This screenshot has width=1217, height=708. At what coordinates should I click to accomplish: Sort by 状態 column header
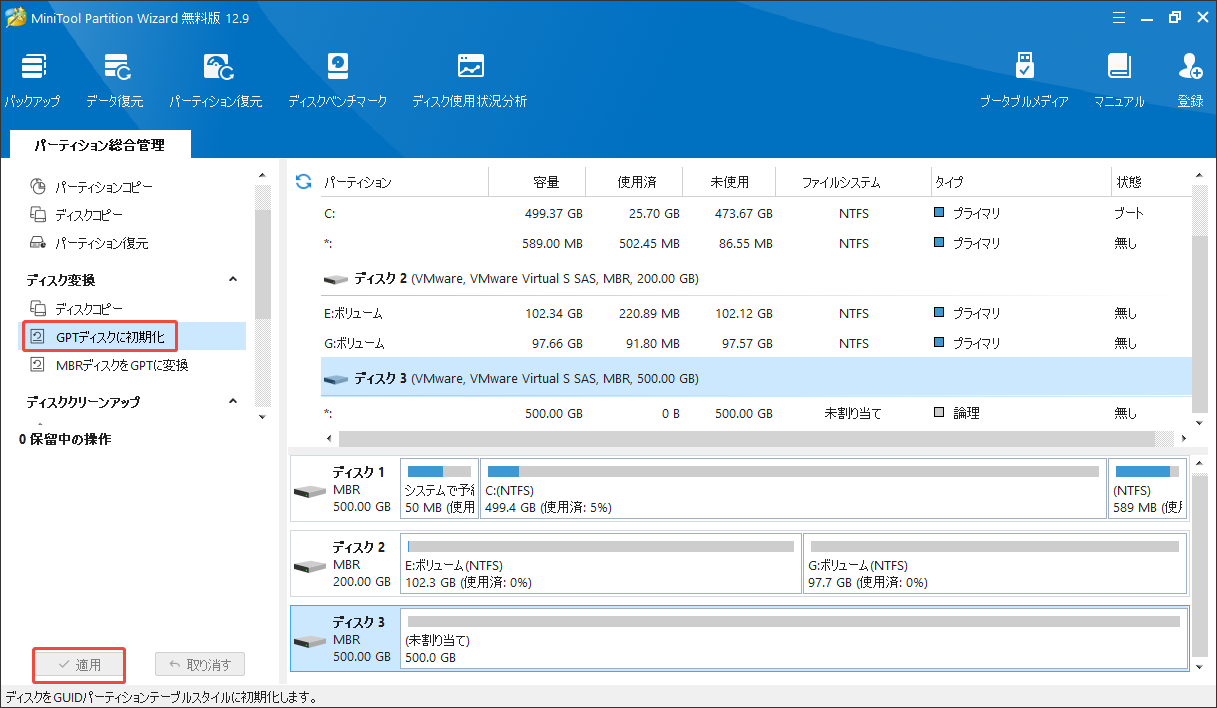point(1129,182)
